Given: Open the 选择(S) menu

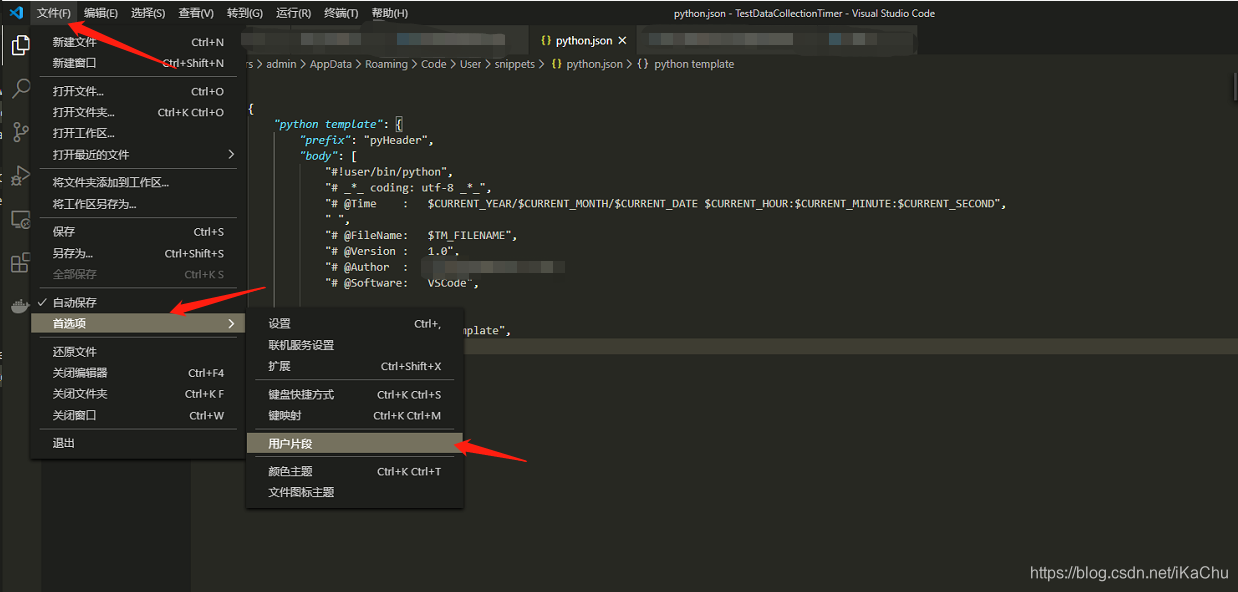Looking at the screenshot, I should pos(148,13).
